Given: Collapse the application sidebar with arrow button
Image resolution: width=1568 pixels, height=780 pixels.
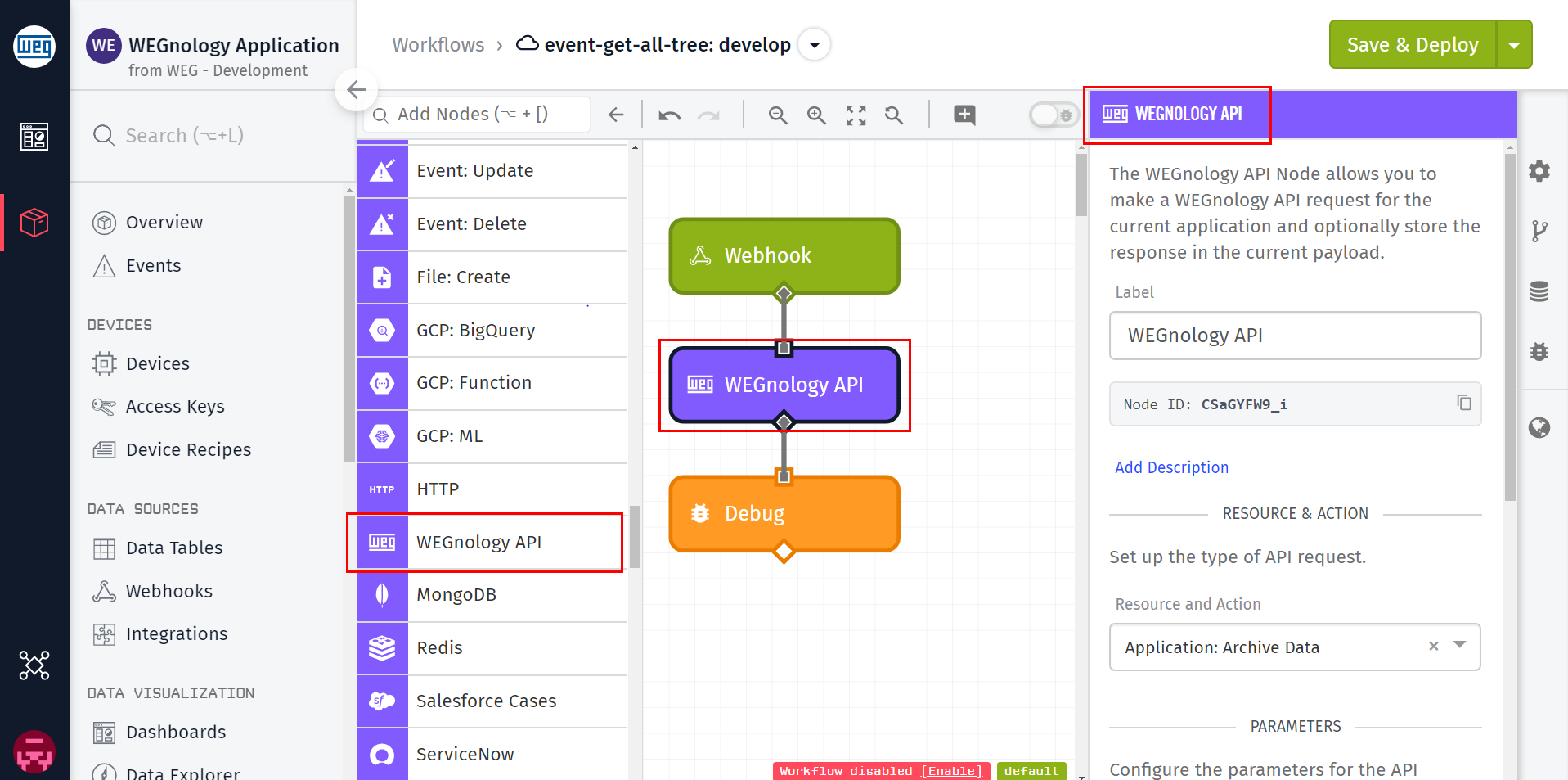Looking at the screenshot, I should (x=356, y=89).
